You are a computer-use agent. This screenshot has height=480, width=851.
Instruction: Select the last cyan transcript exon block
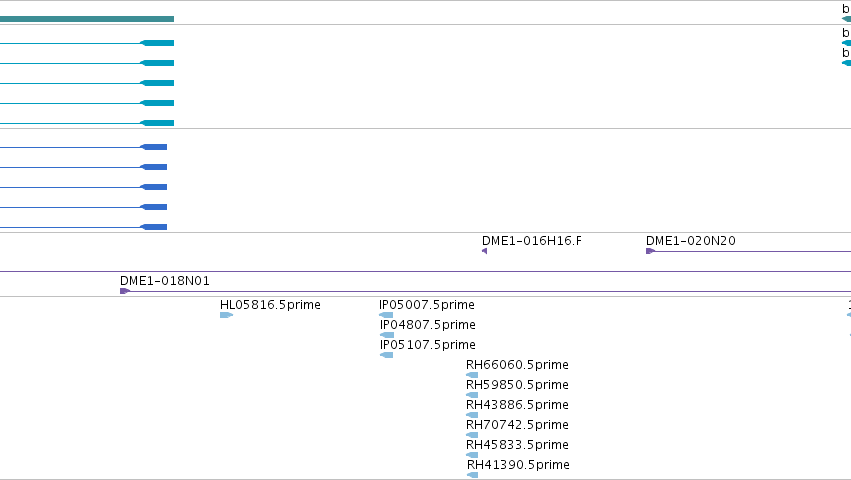tap(157, 123)
